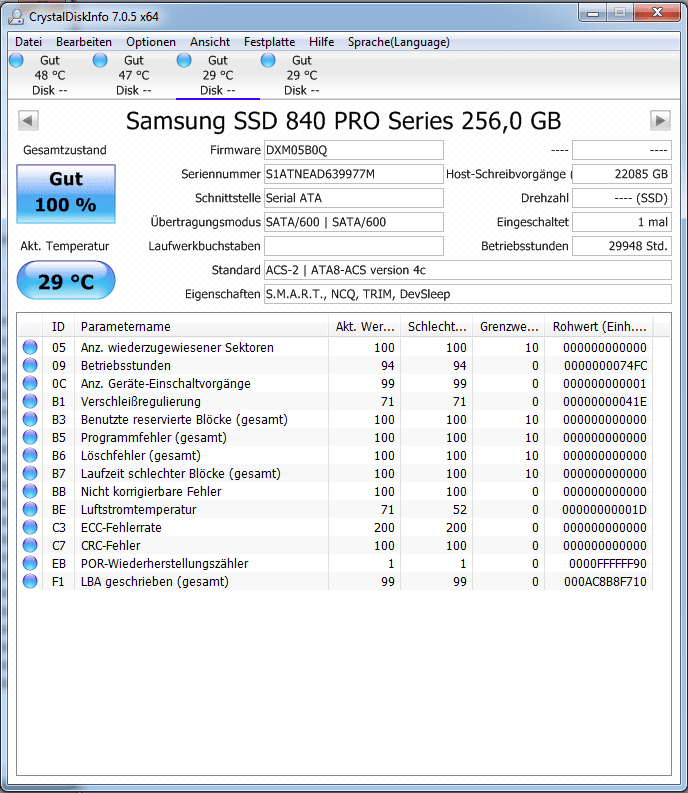Select the underlined third disk tab at 29 °C

point(218,75)
